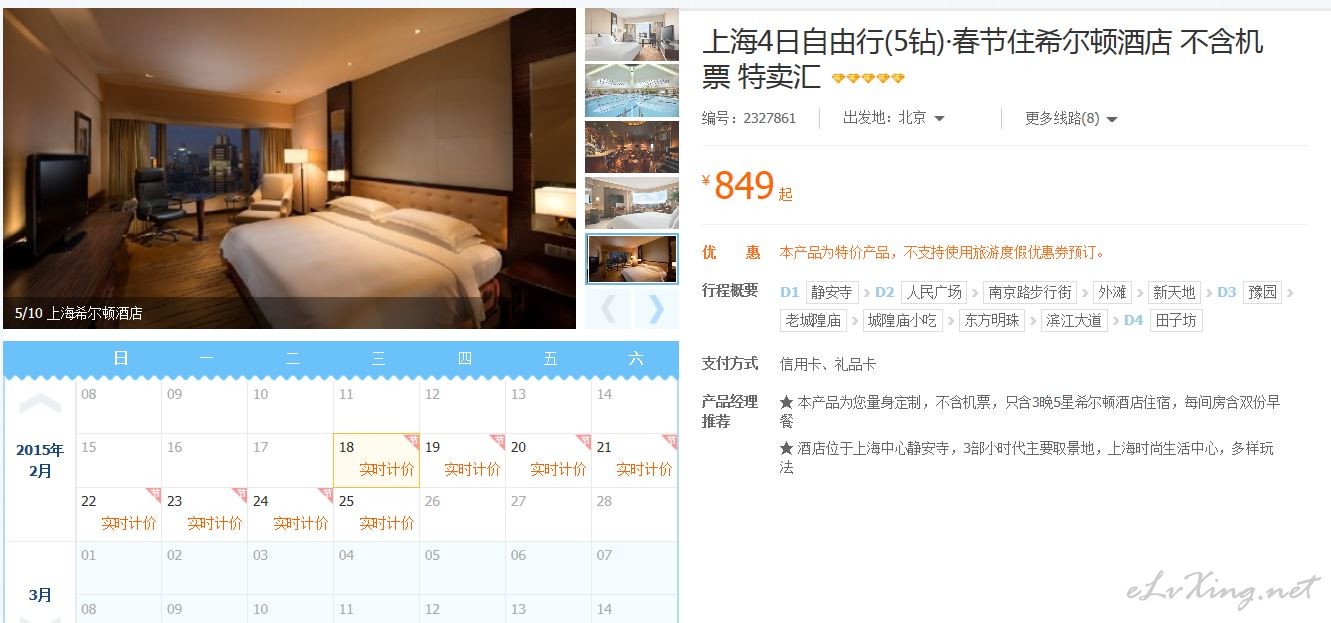Open the 出发地 北京 dropdown
Screen dimensions: 1331x623
point(894,118)
